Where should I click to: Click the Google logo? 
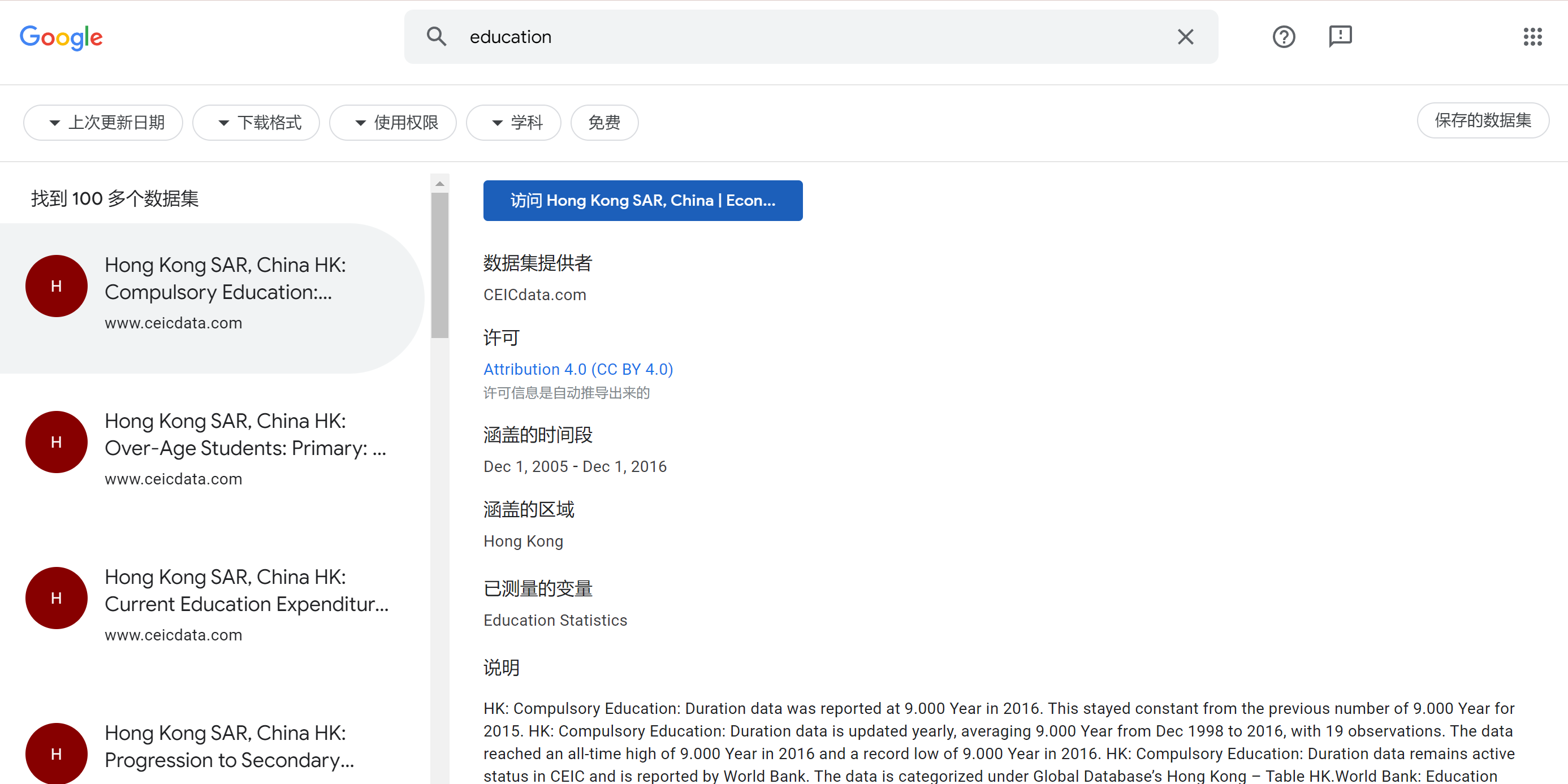pyautogui.click(x=61, y=37)
